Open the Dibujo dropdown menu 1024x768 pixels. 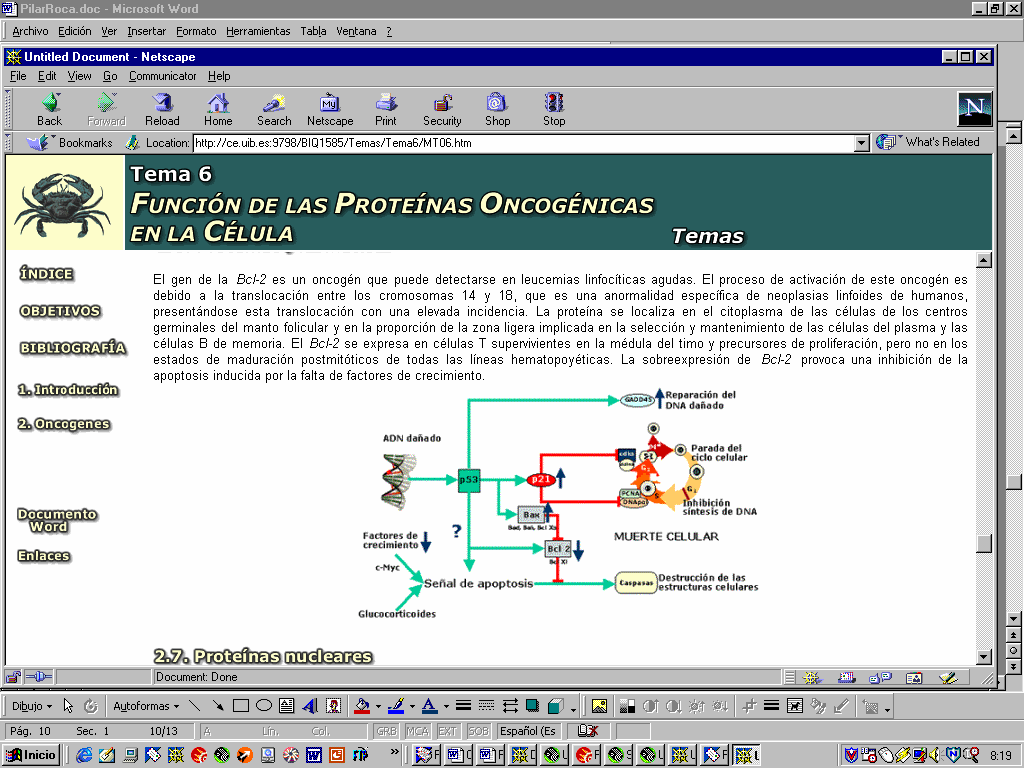coord(32,706)
